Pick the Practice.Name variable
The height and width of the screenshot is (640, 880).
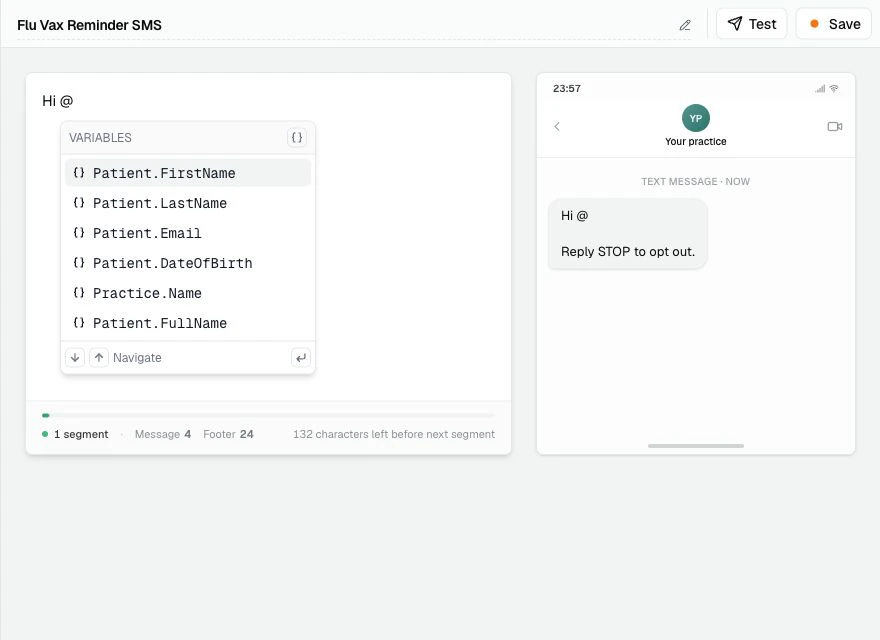[x=188, y=293]
